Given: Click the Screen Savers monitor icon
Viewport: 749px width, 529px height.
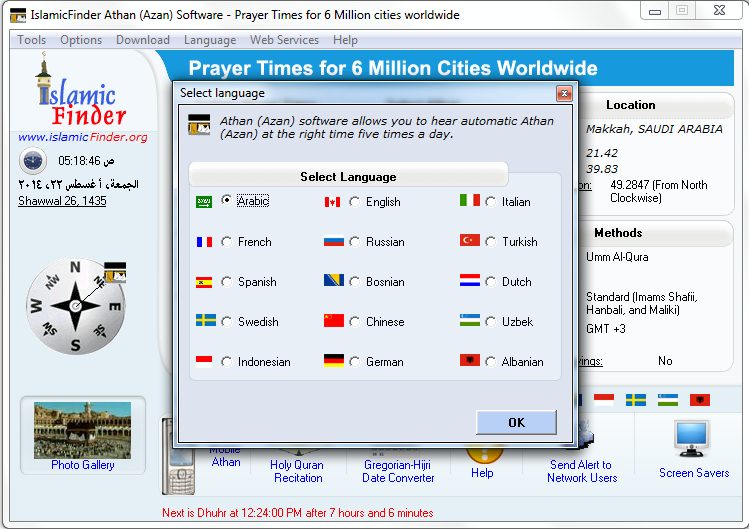Looking at the screenshot, I should (692, 439).
